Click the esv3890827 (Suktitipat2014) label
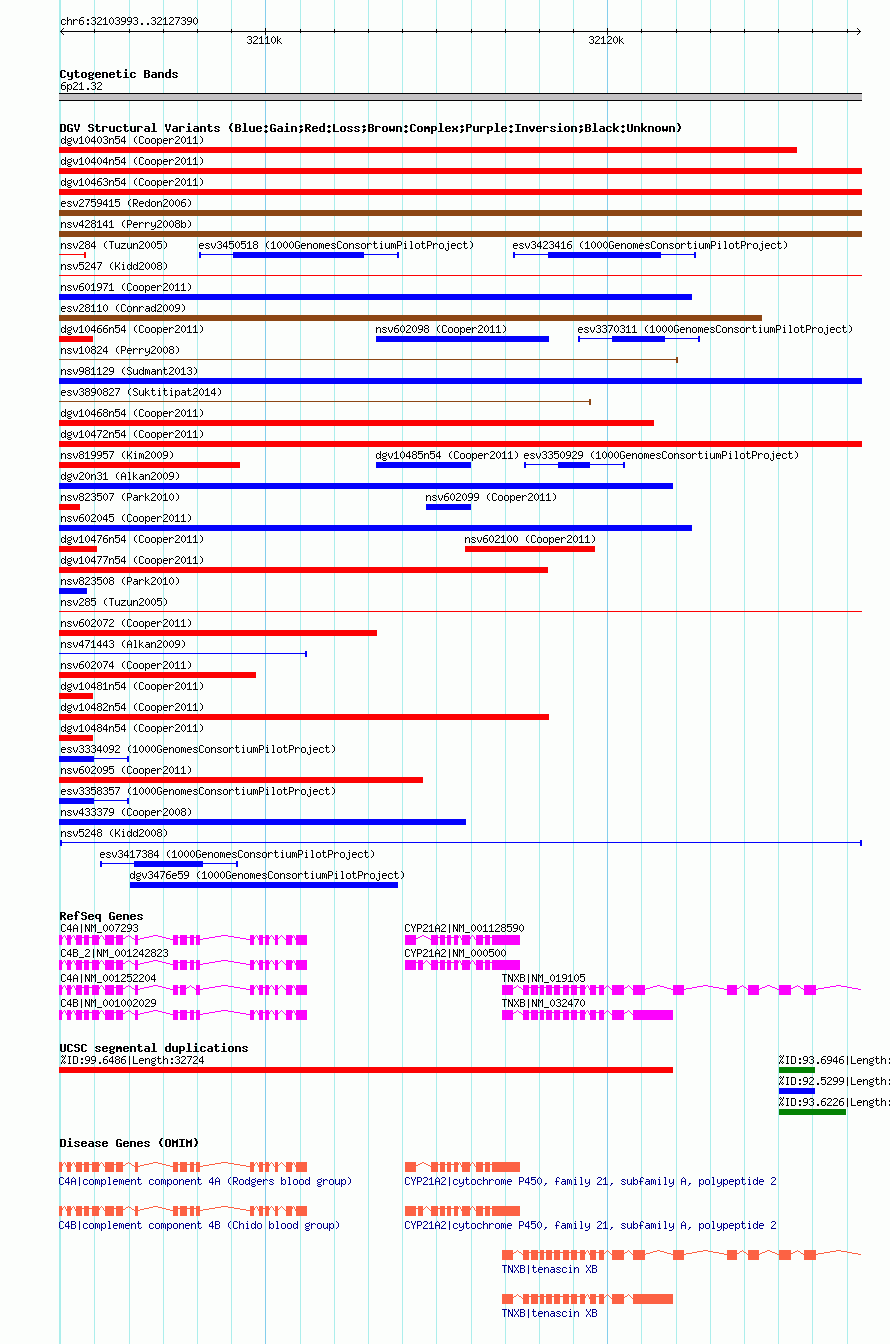Viewport: 890px width, 1344px height. pos(141,392)
